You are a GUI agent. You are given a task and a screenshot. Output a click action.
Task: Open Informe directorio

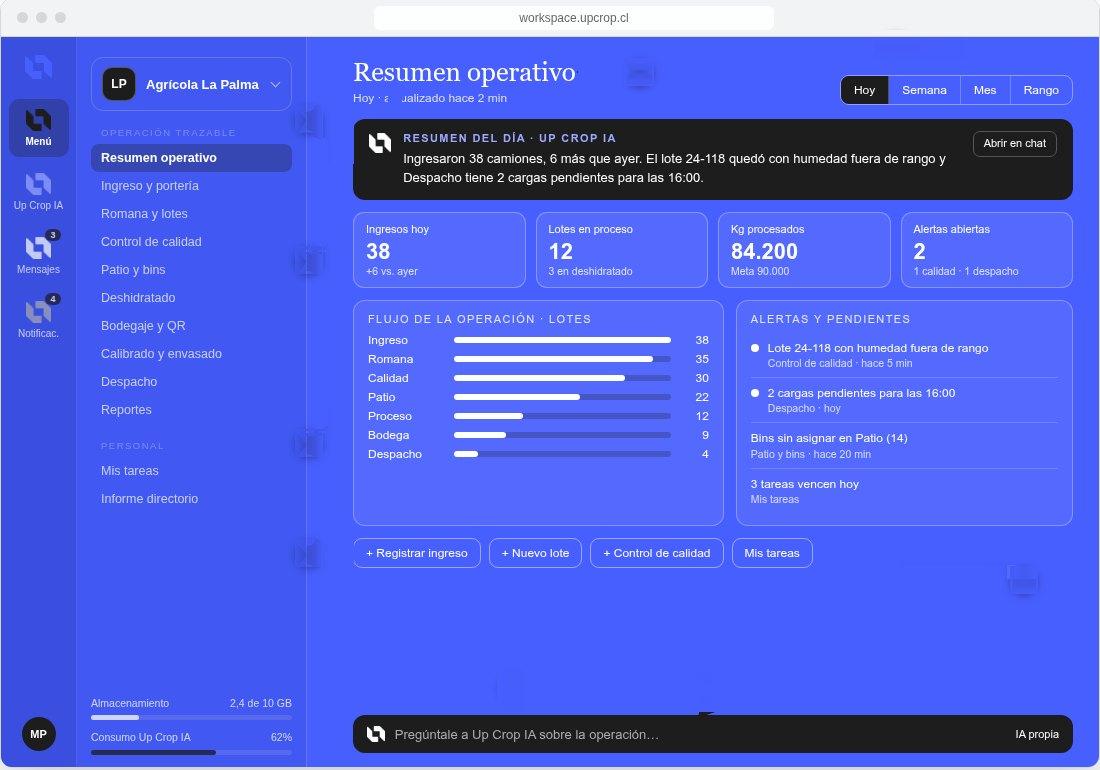click(192, 499)
